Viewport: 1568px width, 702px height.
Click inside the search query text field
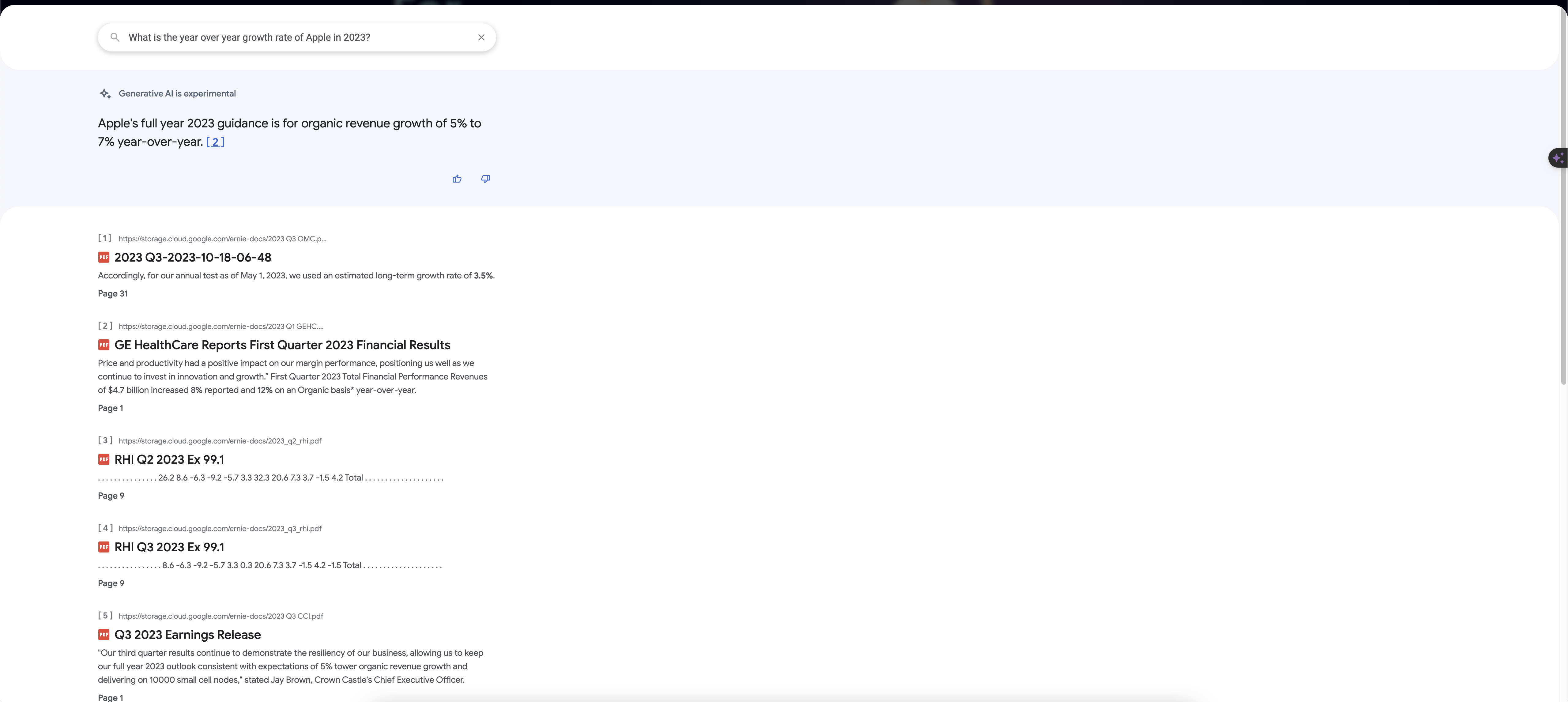(292, 37)
